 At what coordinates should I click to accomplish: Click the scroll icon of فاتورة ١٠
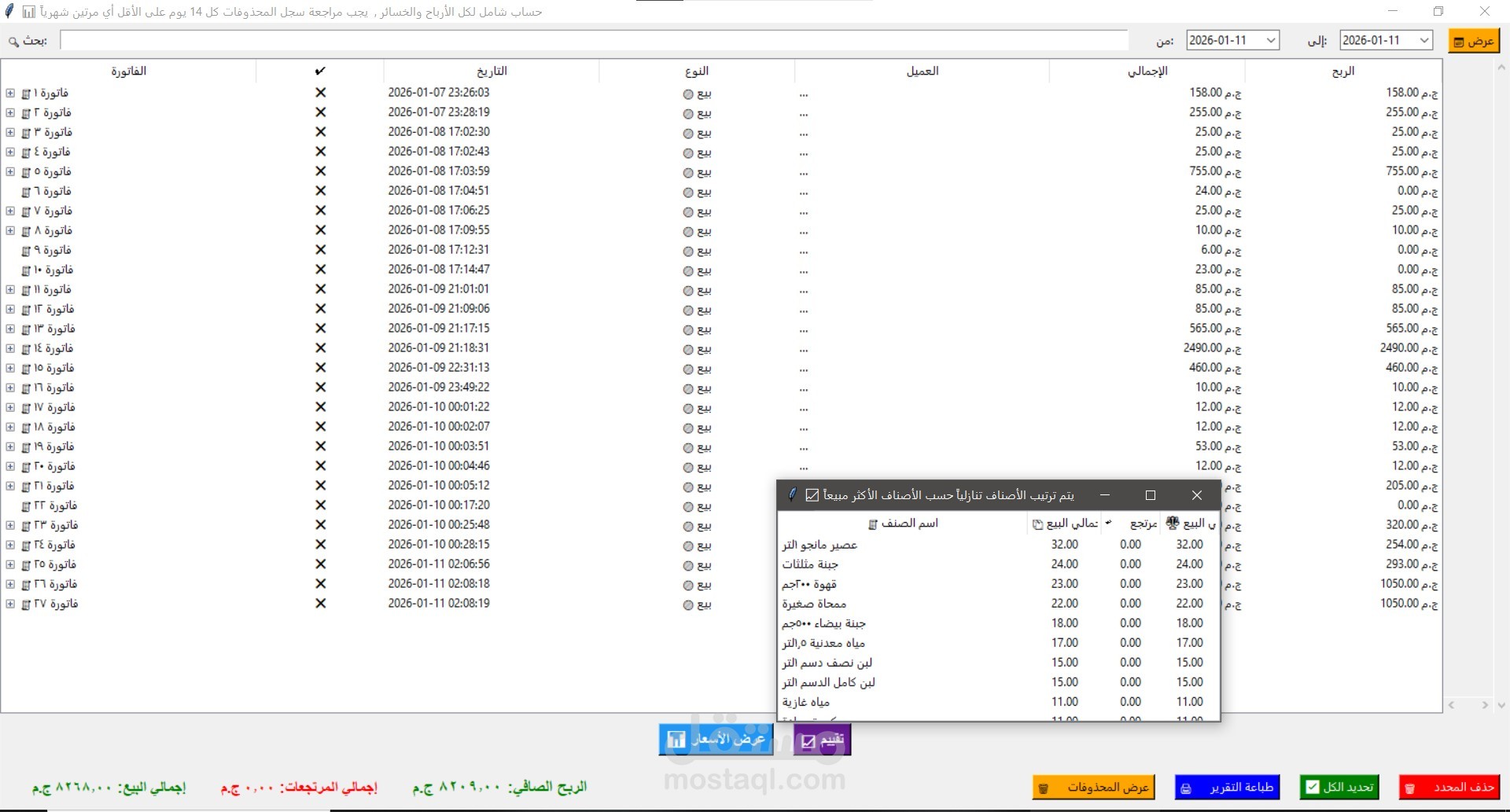(26, 270)
